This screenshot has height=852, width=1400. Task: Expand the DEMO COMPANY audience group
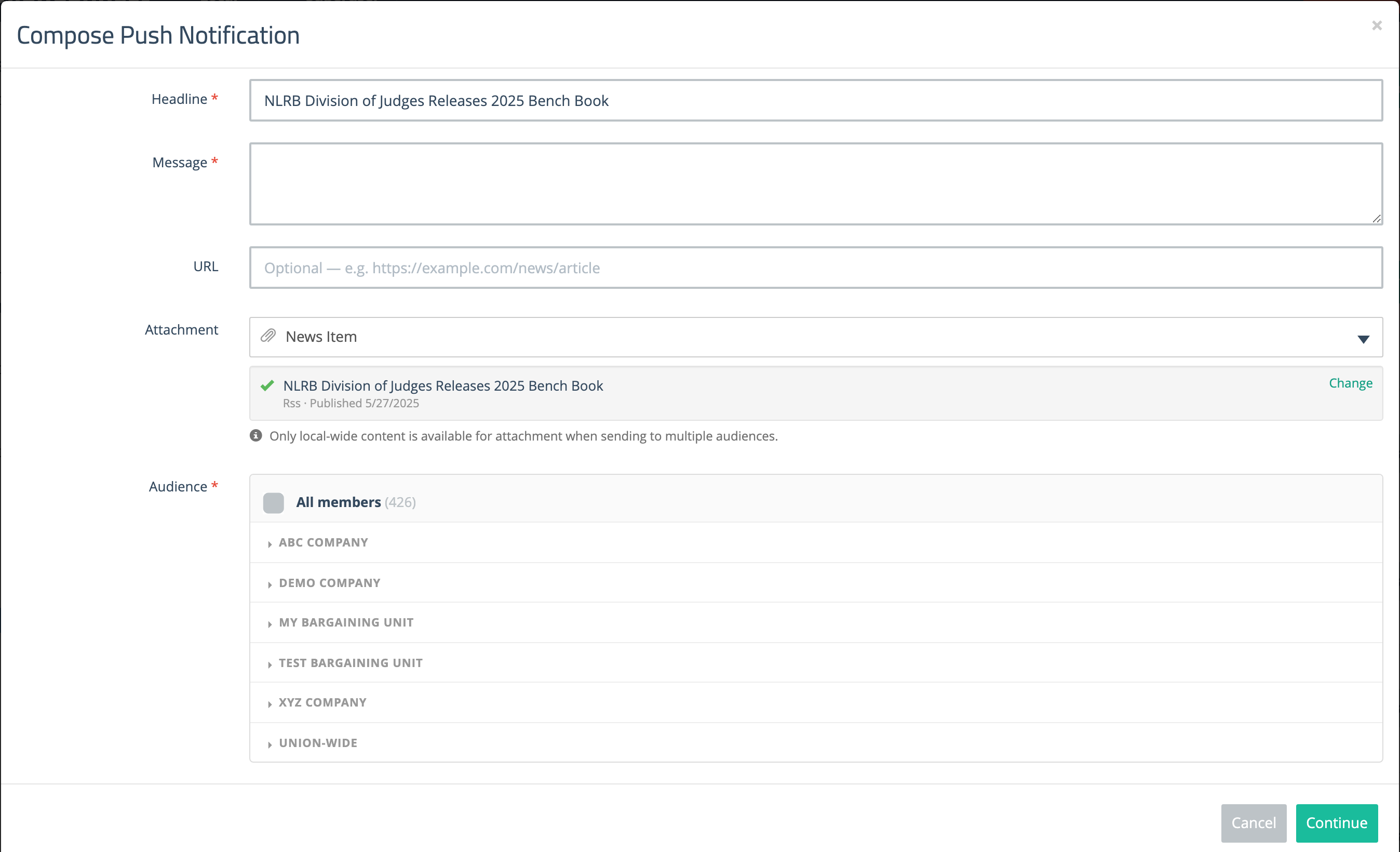pos(816,583)
